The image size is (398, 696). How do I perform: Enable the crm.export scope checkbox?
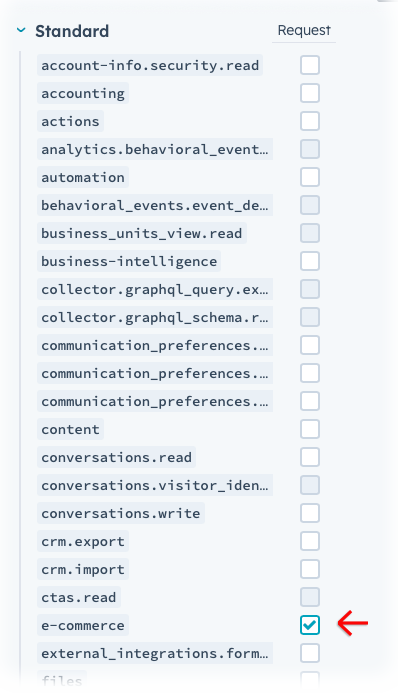pyautogui.click(x=310, y=541)
